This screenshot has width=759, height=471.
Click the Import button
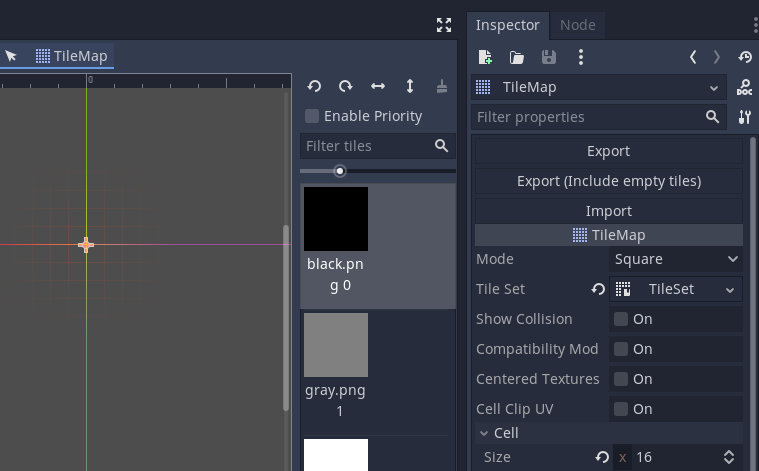(608, 211)
